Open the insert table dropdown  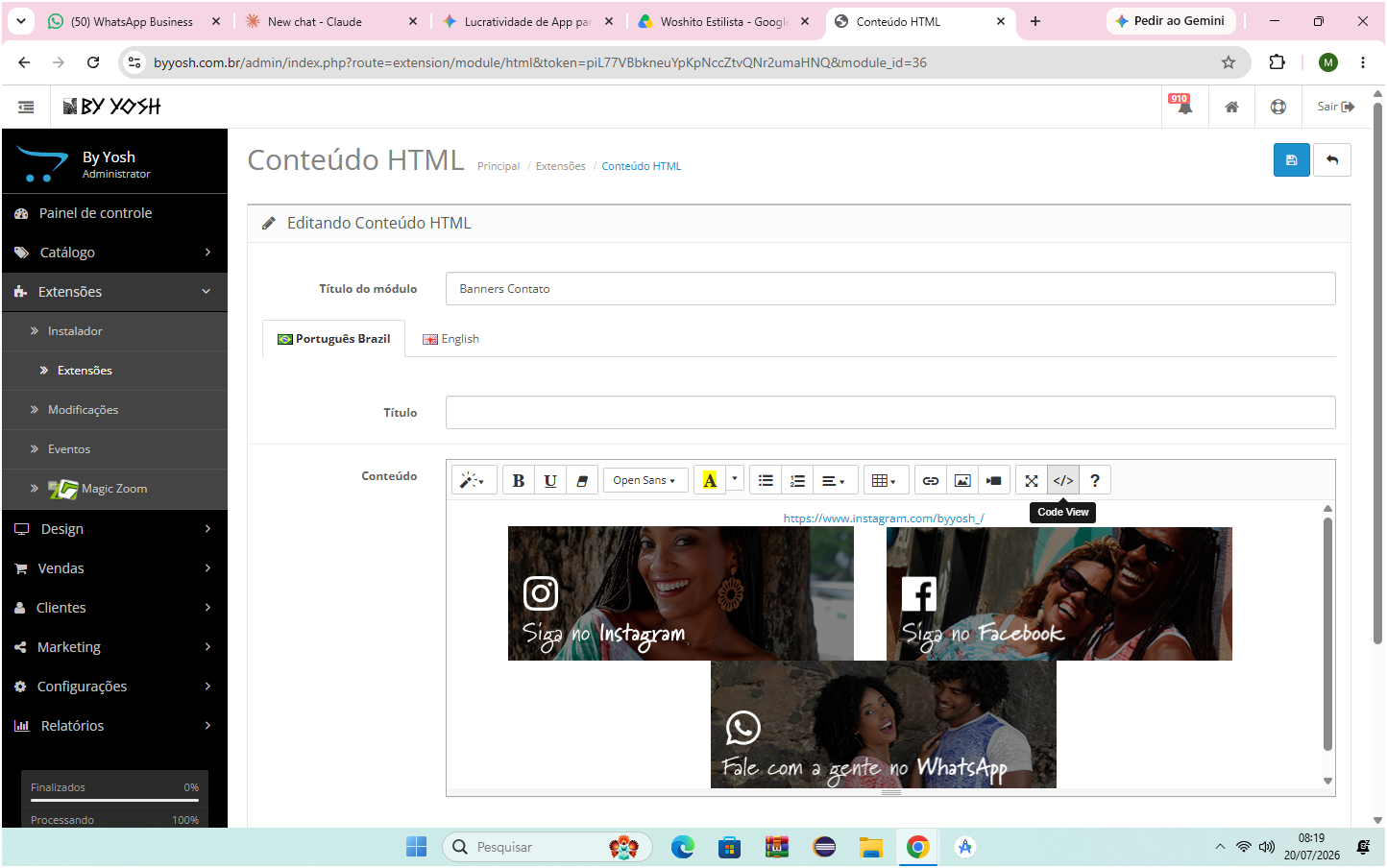[884, 481]
